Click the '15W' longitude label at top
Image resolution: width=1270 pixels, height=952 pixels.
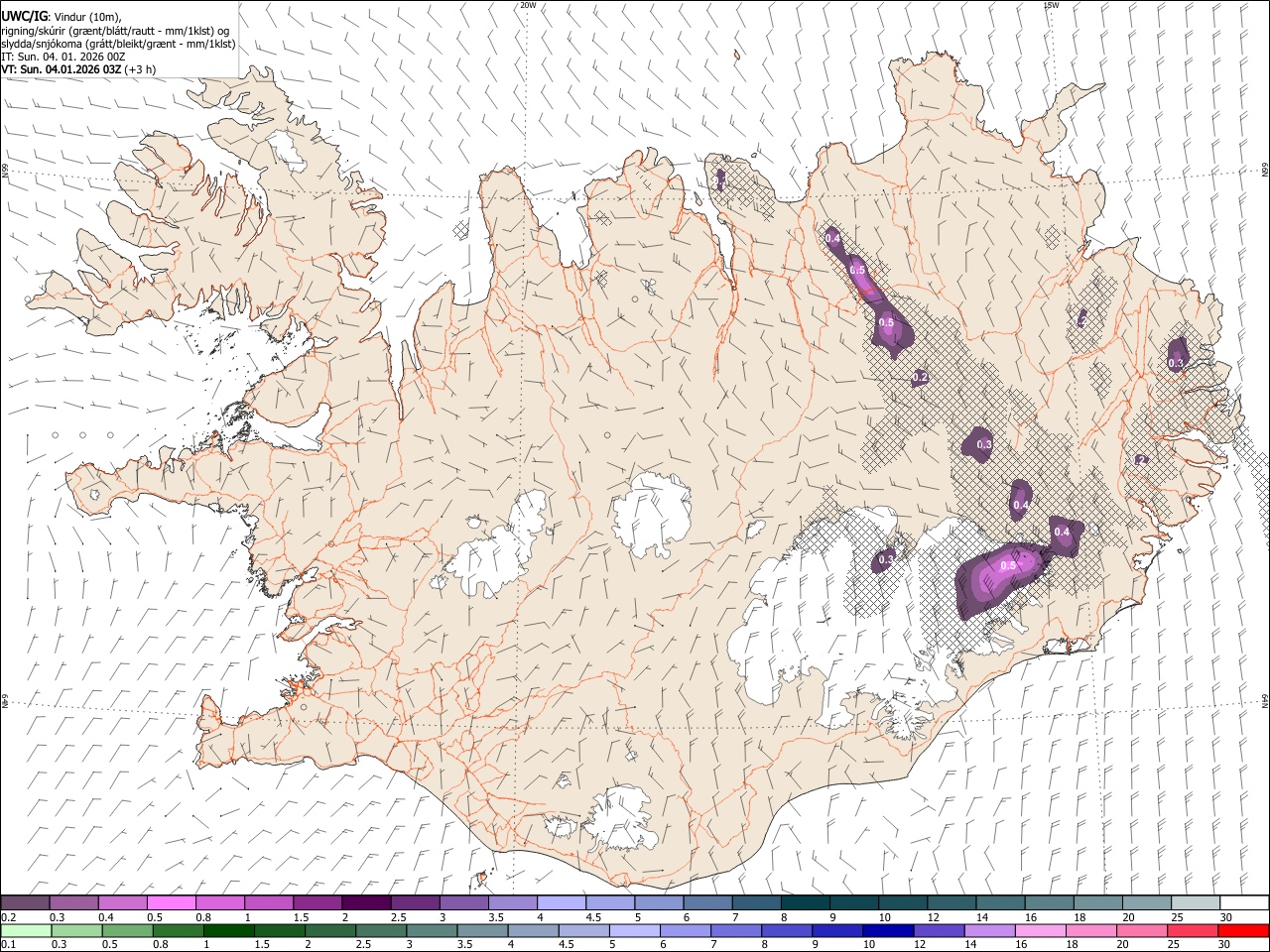point(1050,5)
